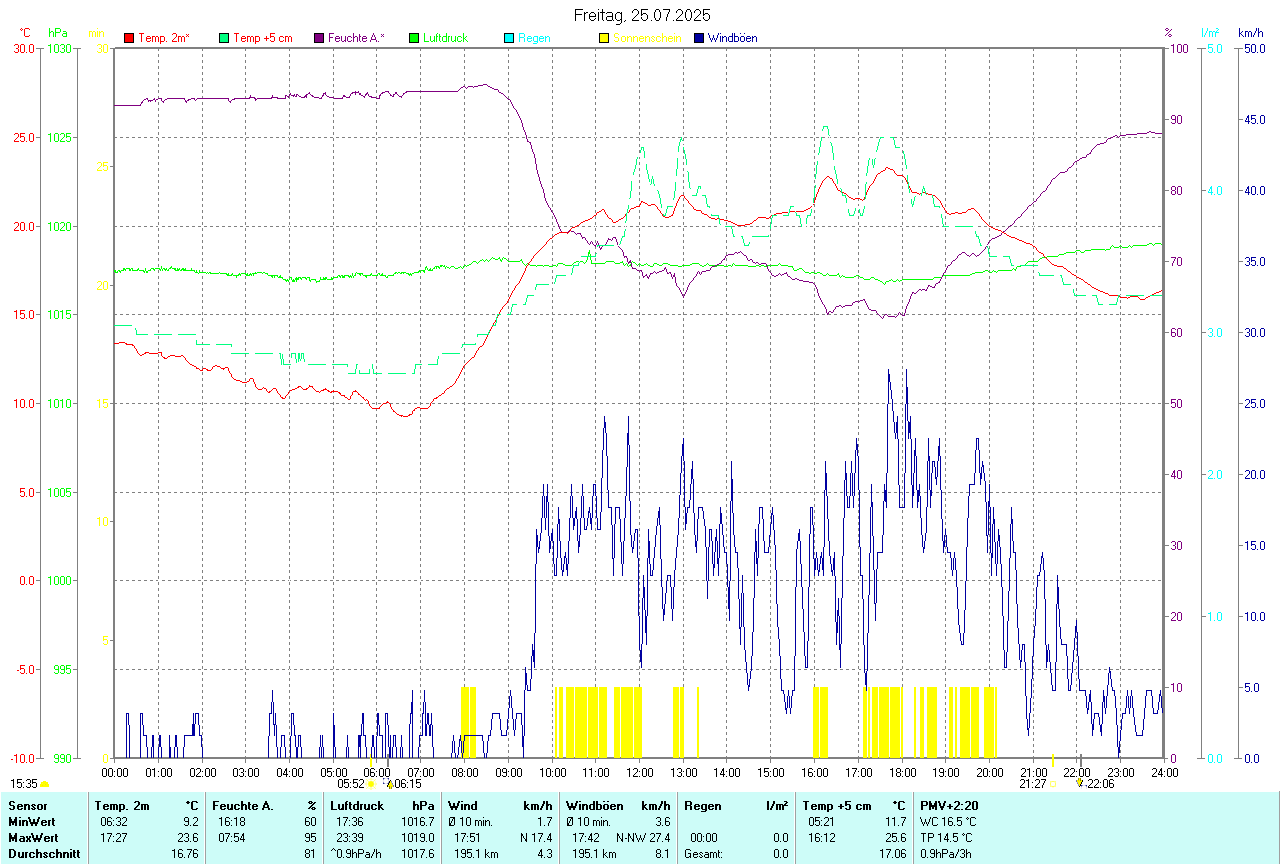Select the Sensor column header in table
Image resolution: width=1280 pixels, height=864 pixels.
(27, 805)
